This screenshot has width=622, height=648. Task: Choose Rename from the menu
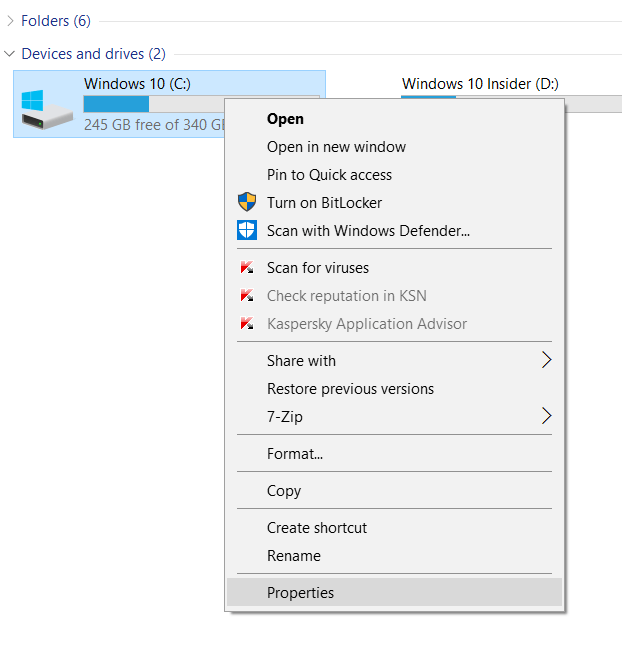(395, 556)
